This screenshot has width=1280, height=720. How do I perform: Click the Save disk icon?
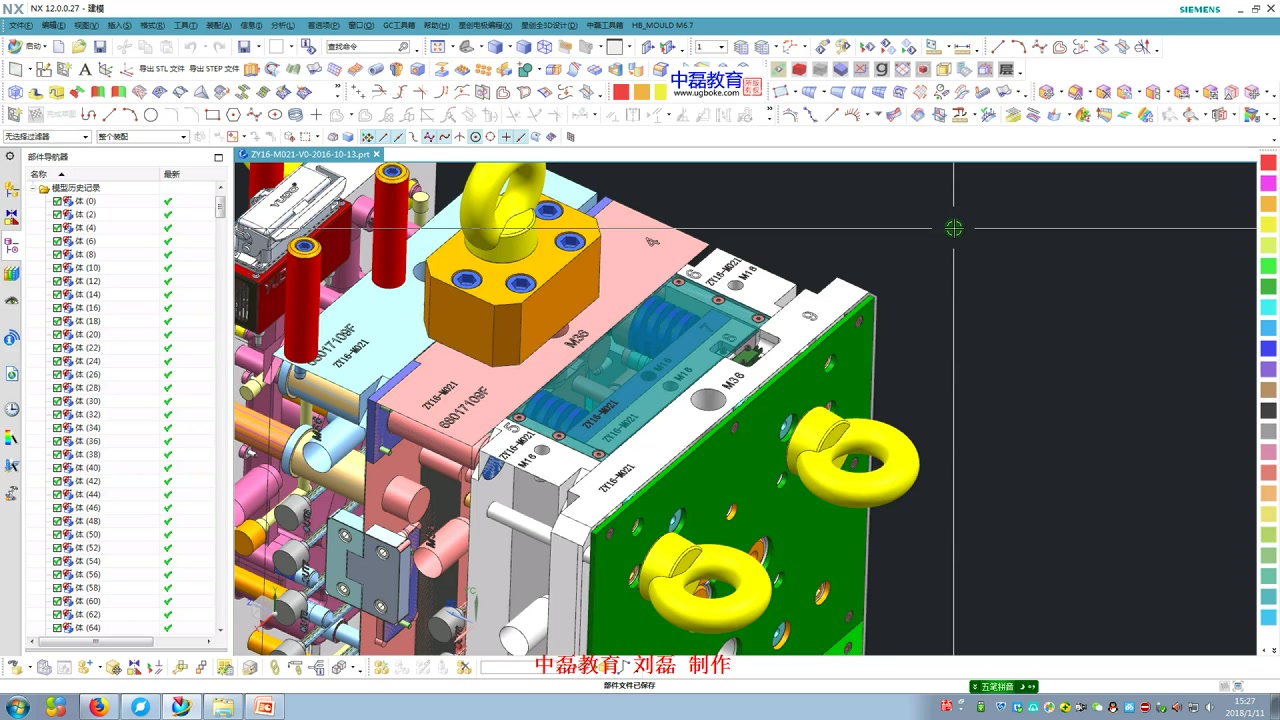point(100,47)
